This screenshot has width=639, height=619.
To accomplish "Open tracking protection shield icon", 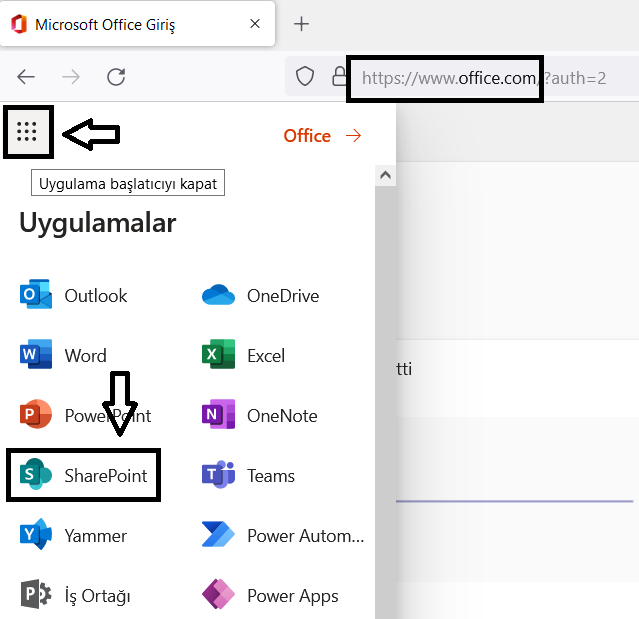I will click(305, 76).
